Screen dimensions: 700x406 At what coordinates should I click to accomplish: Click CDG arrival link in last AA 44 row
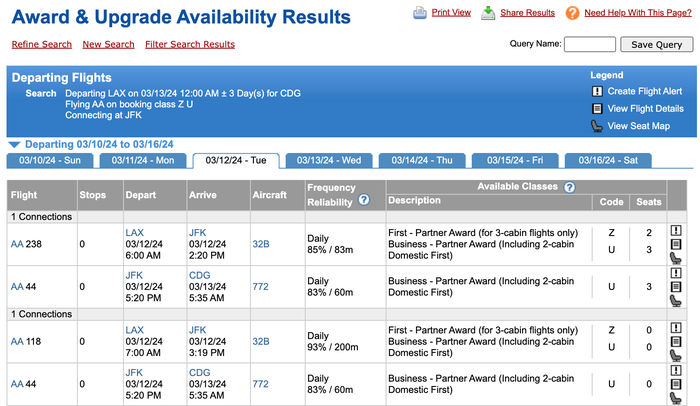click(x=200, y=373)
